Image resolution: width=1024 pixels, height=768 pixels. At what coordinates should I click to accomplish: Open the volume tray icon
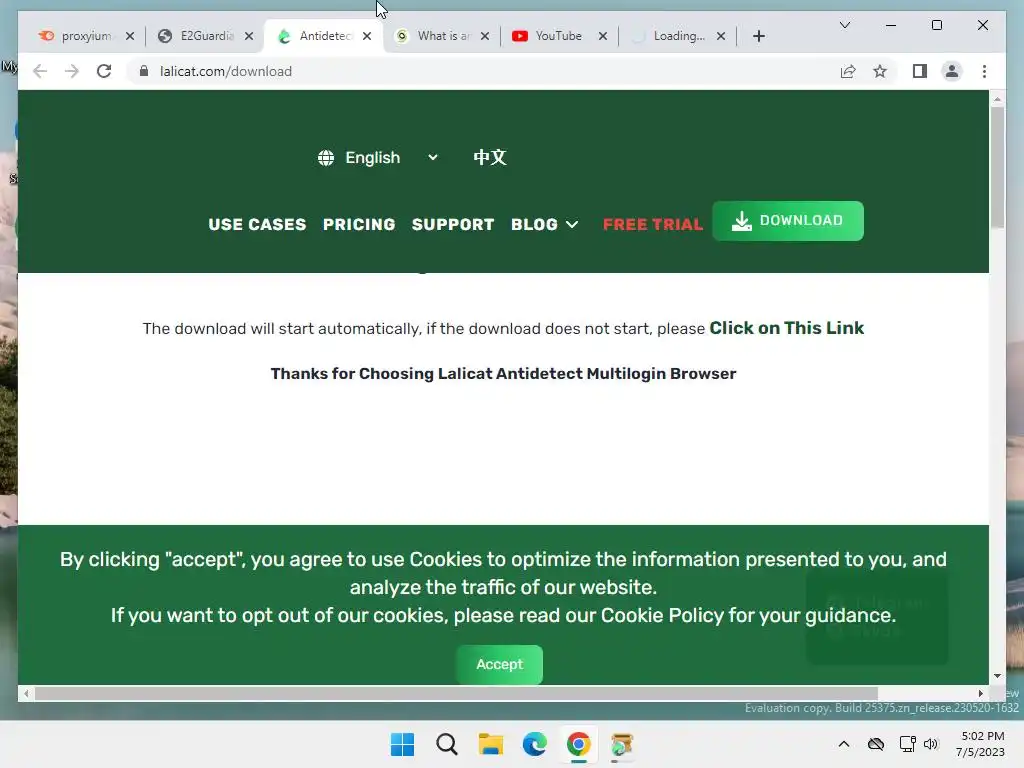tap(931, 744)
